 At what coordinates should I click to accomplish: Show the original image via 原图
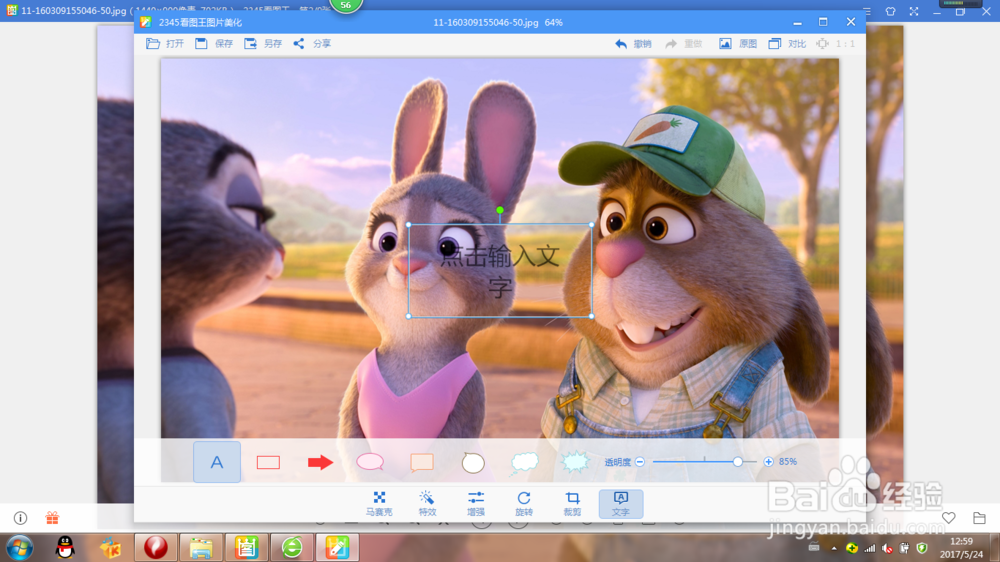coord(738,44)
